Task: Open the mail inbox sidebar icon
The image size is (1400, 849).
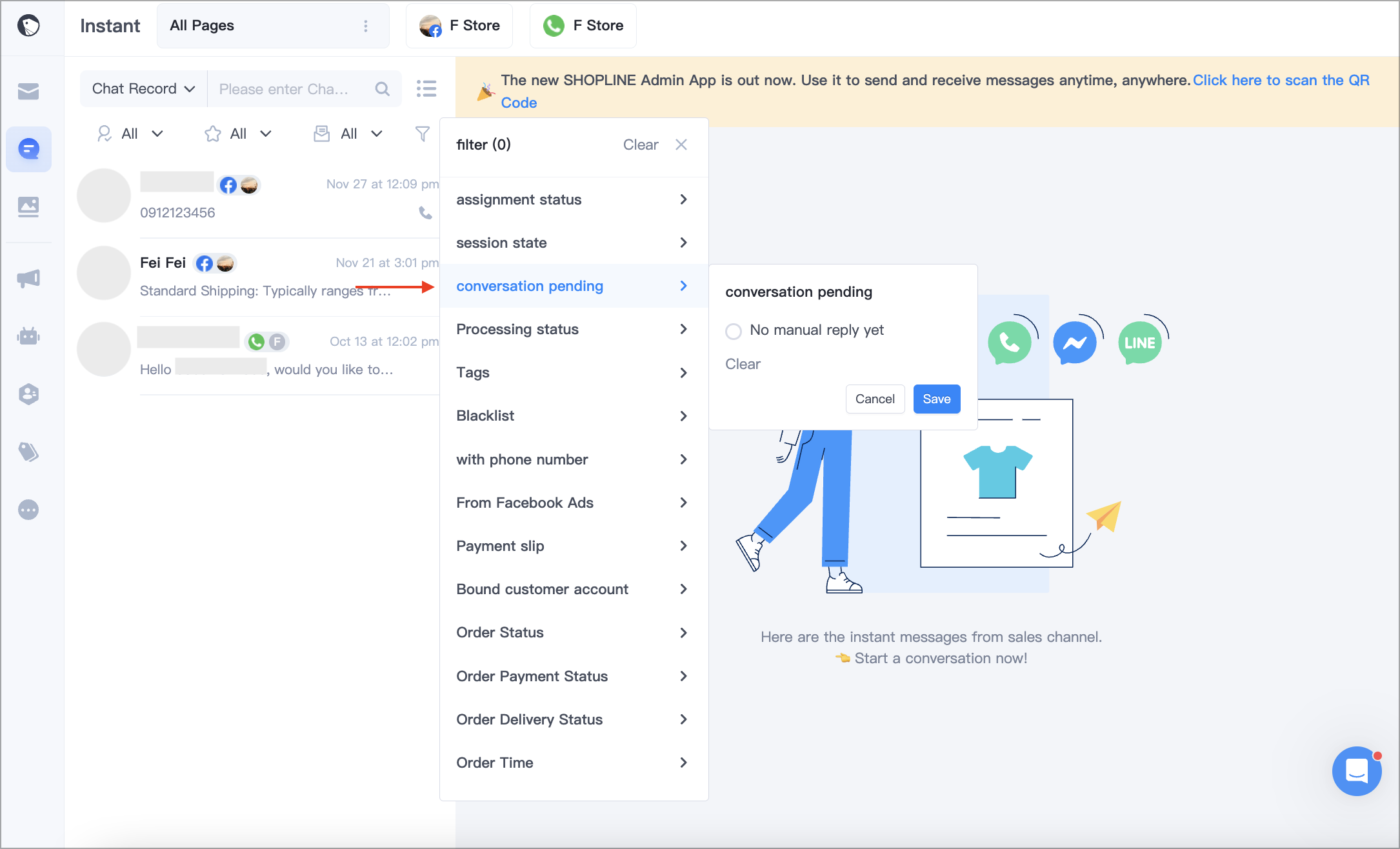Action: (28, 92)
